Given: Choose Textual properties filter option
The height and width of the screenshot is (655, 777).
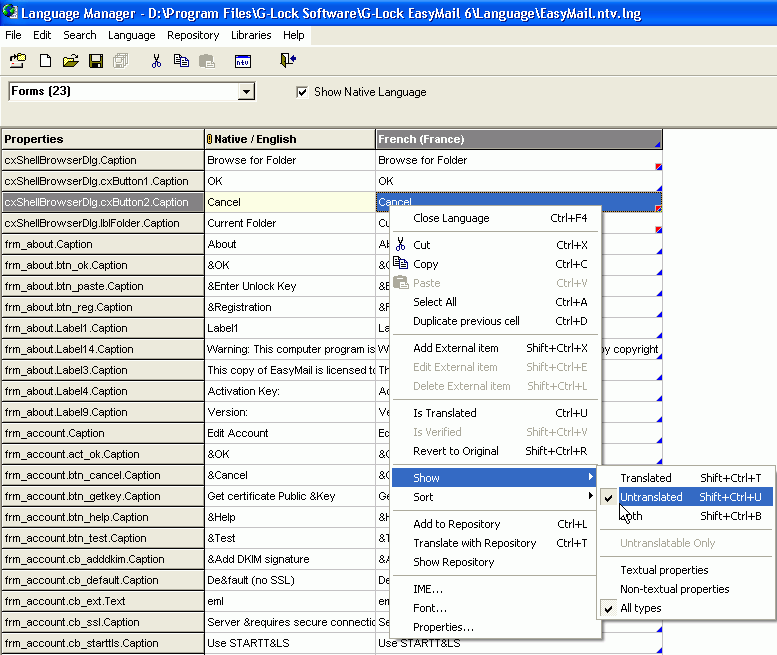Looking at the screenshot, I should pos(686,570).
